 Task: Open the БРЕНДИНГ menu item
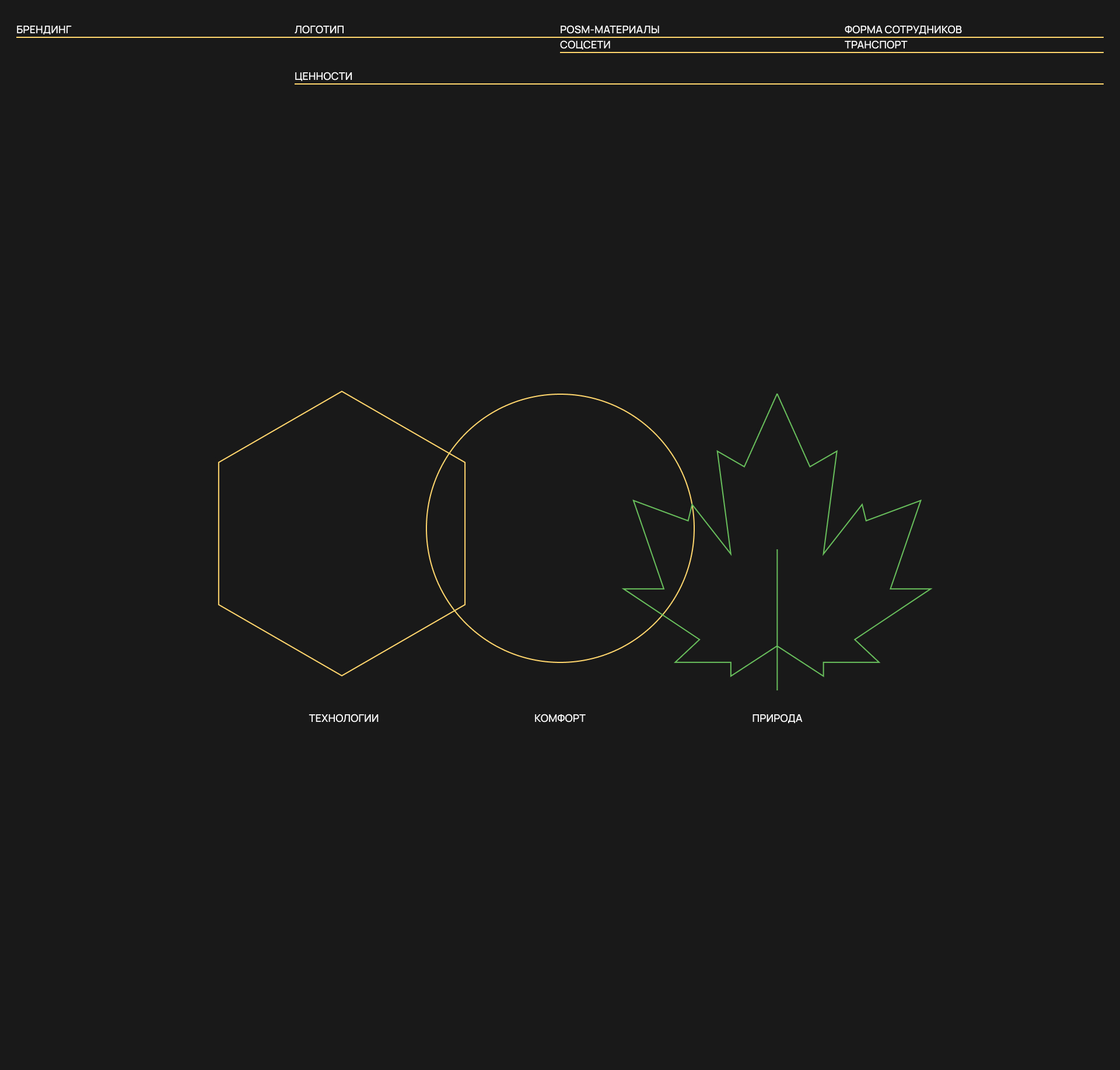click(44, 30)
